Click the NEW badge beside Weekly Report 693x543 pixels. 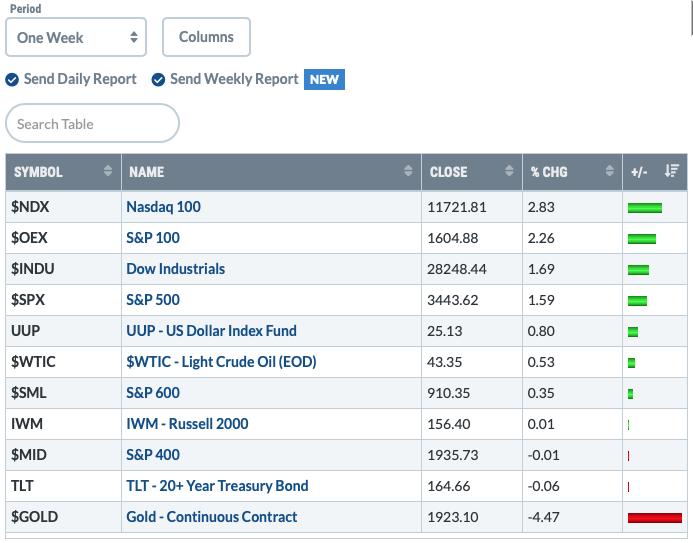324,80
